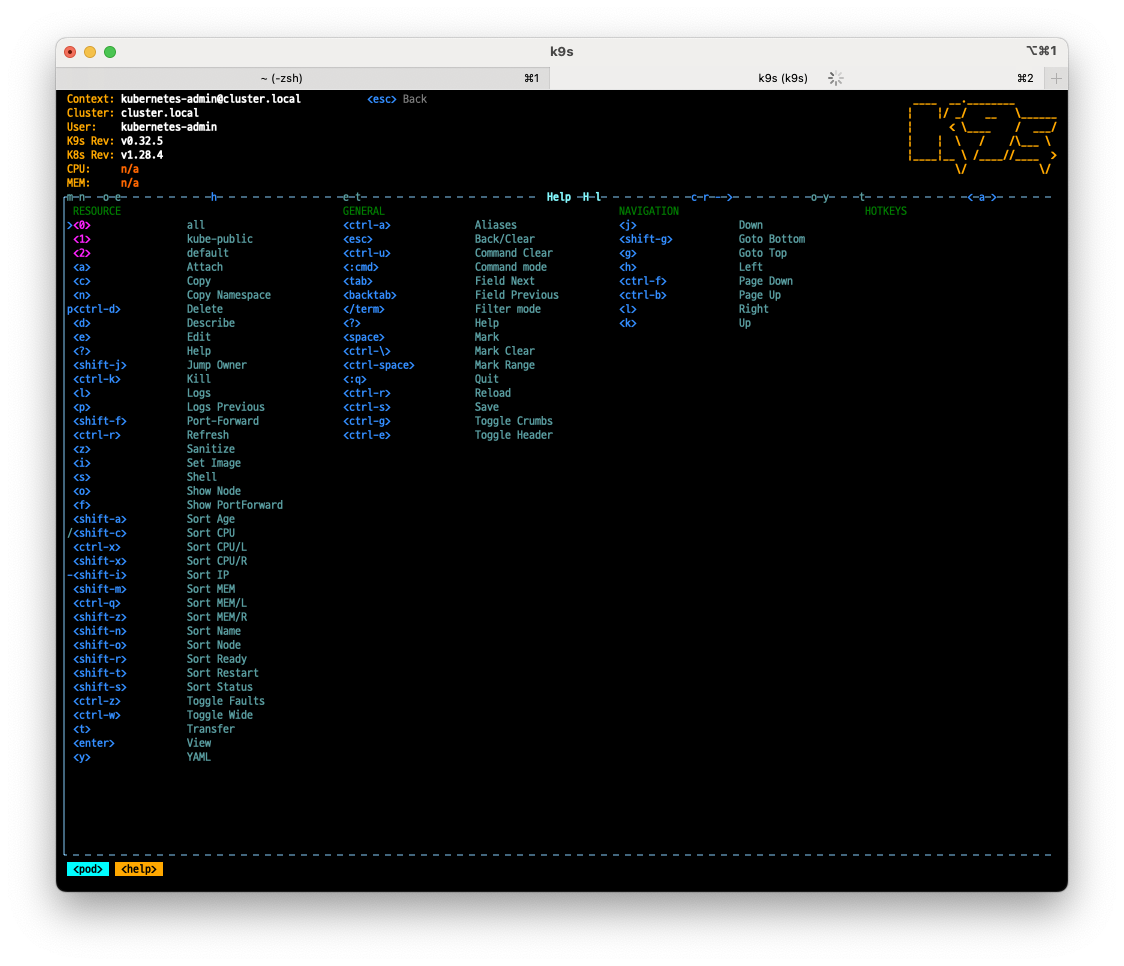Screen dimensions: 1124x966
Task: Click the Back hint next to <esc> in header
Action: pos(414,99)
